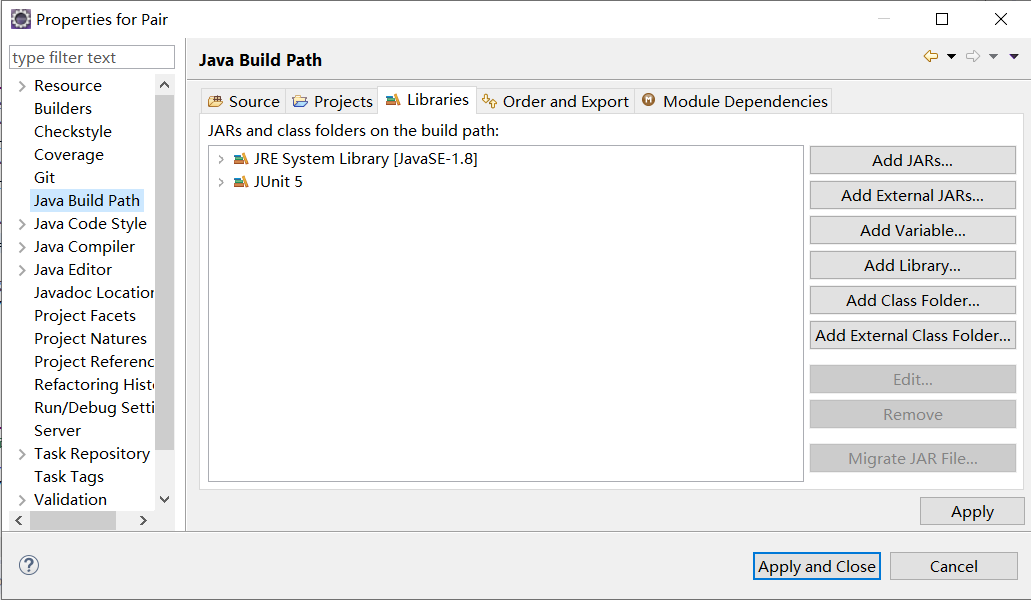The height and width of the screenshot is (600, 1031).
Task: Open the Order and Export tab
Action: [555, 101]
